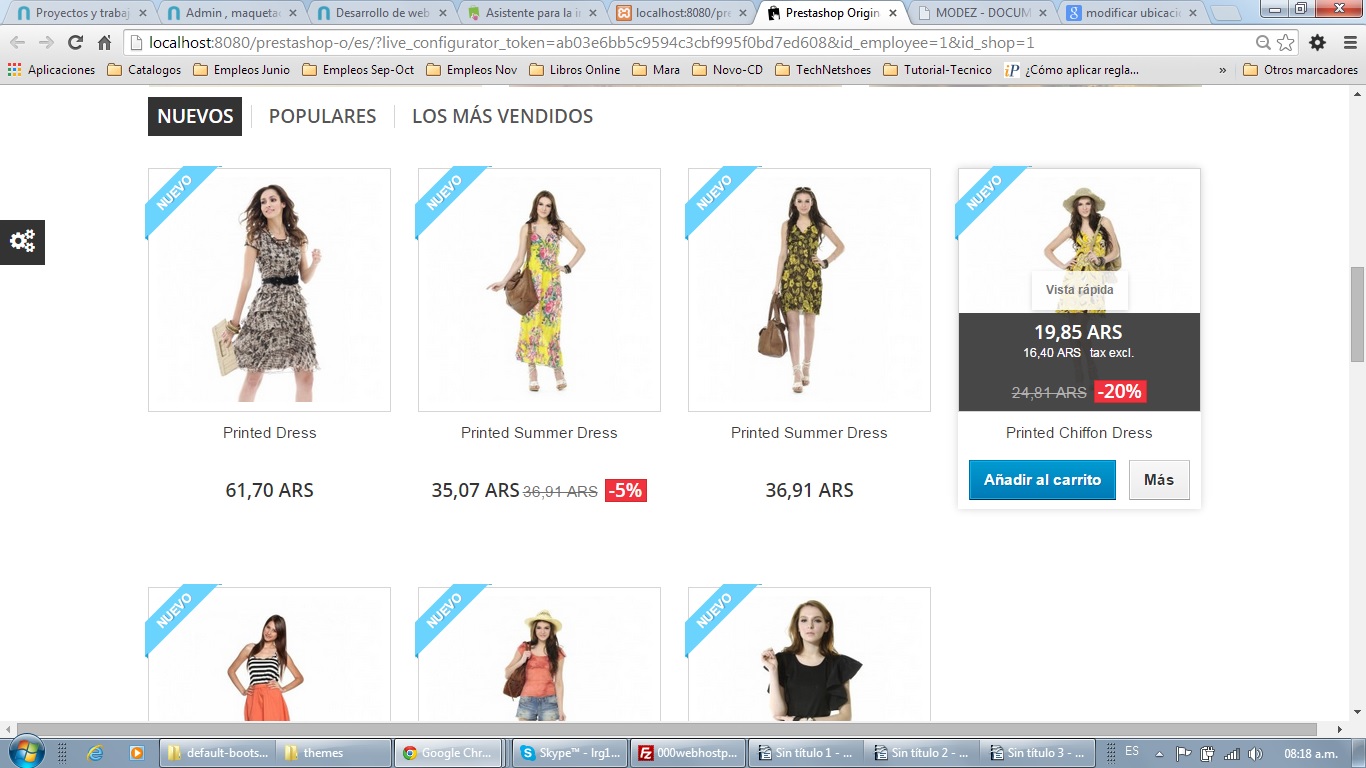Click the short yellow-black dress product image
This screenshot has height=768, width=1366.
809,290
